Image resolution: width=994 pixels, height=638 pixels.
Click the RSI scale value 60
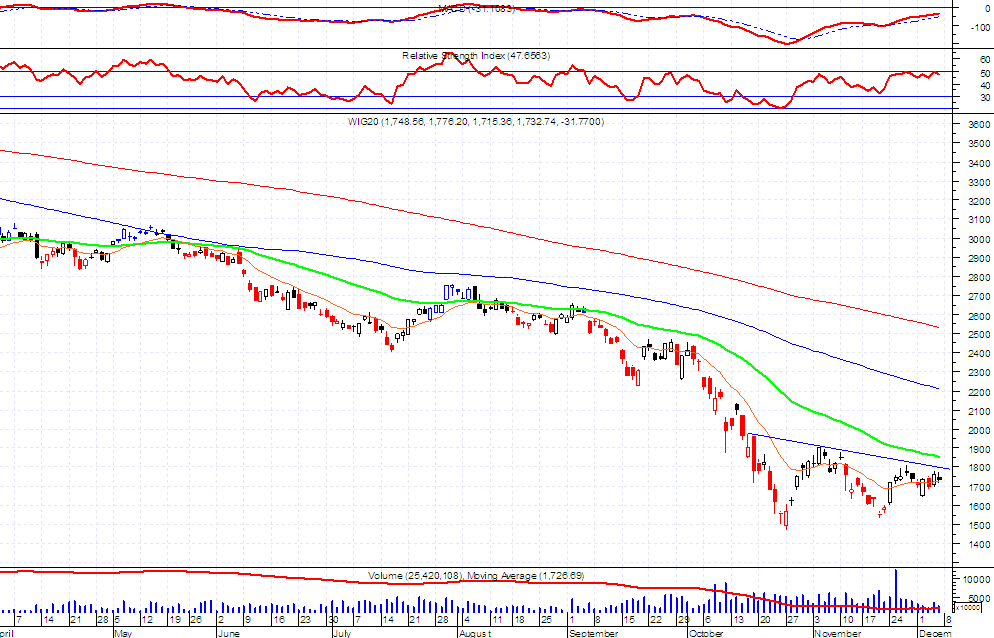coord(984,60)
